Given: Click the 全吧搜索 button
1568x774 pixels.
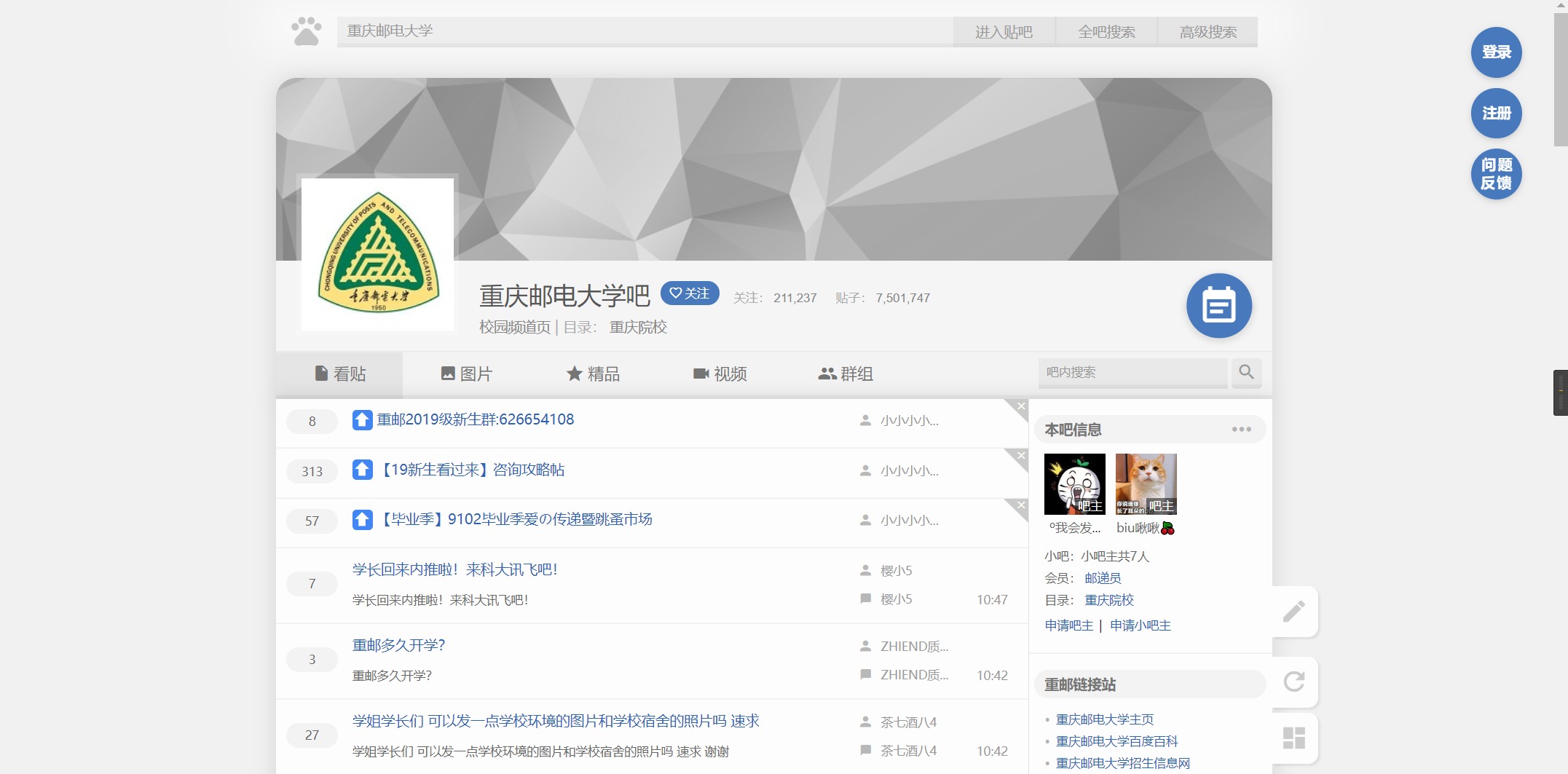Looking at the screenshot, I should click(1106, 32).
